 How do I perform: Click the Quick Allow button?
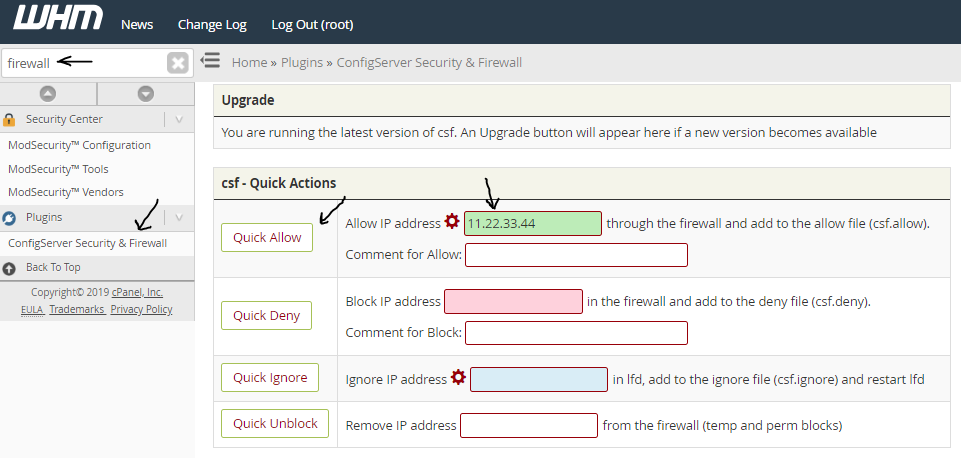pyautogui.click(x=267, y=237)
